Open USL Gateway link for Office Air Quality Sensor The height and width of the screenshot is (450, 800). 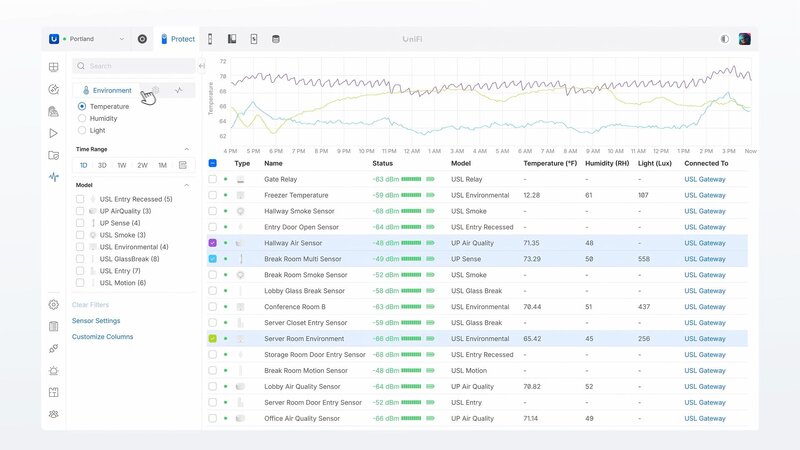click(705, 418)
